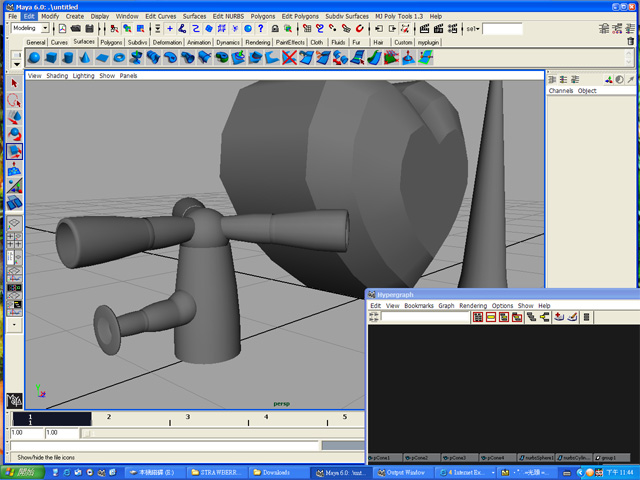Screen dimensions: 640x480
Task: Click the Save Scene disk icon
Action: tap(89, 29)
